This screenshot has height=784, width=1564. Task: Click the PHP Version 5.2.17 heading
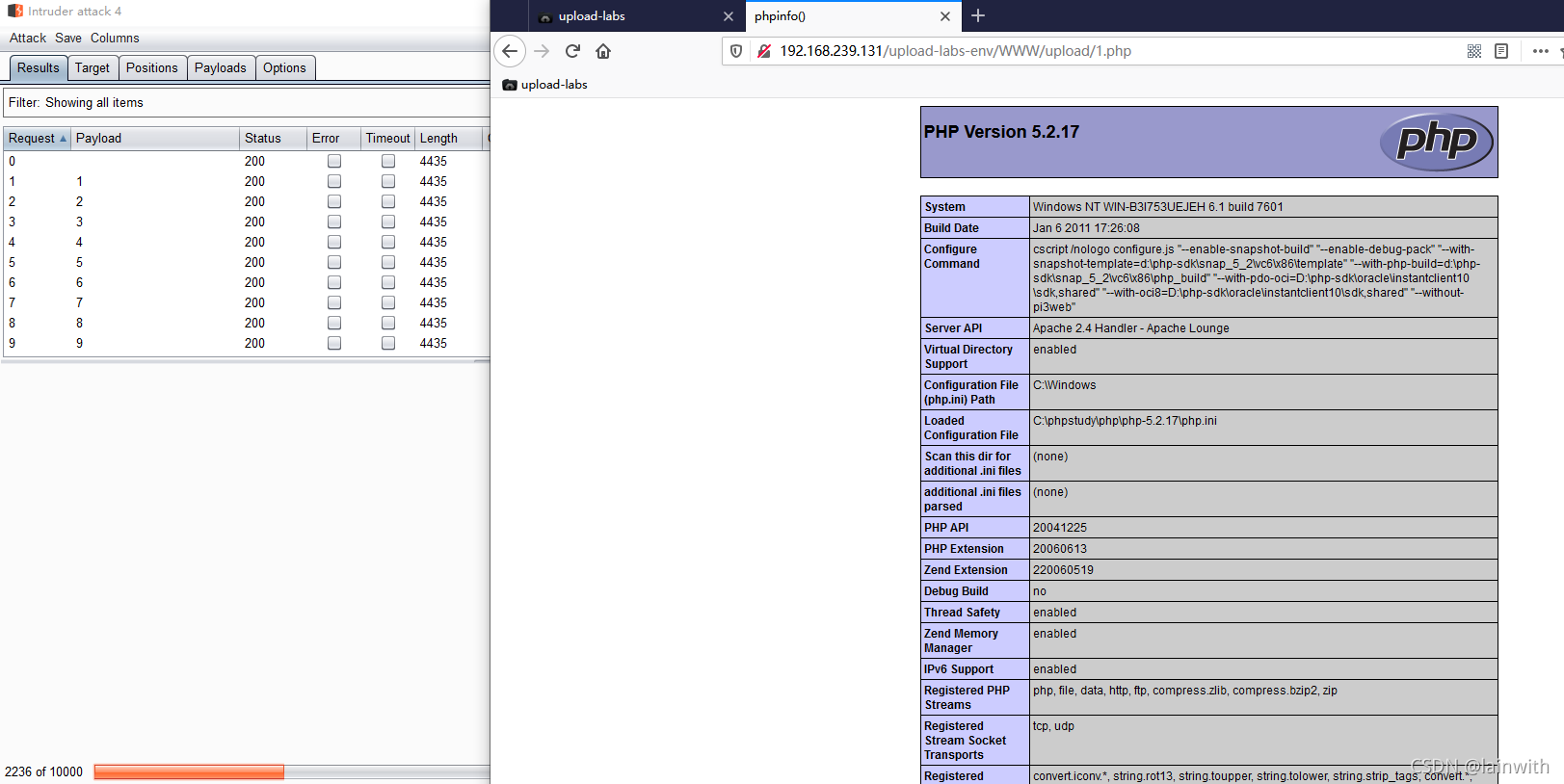coord(1001,132)
